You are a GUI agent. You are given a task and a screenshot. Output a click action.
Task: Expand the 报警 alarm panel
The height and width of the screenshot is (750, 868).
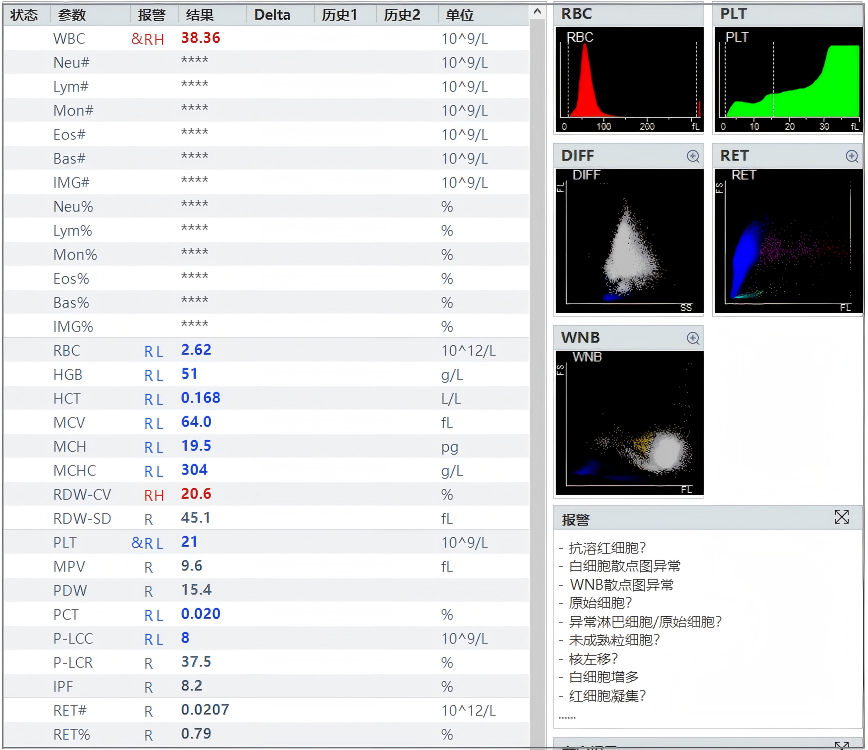pyautogui.click(x=841, y=518)
